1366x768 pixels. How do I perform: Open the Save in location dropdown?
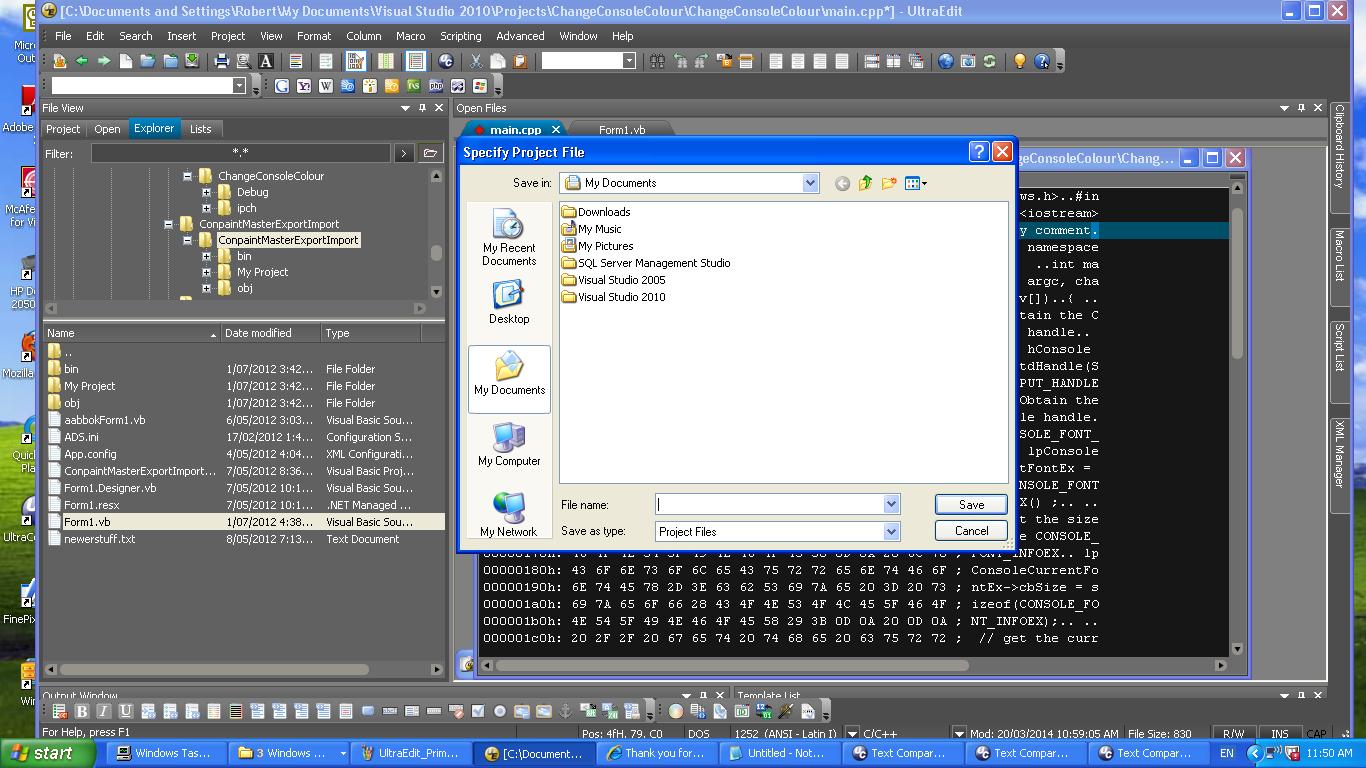click(810, 183)
